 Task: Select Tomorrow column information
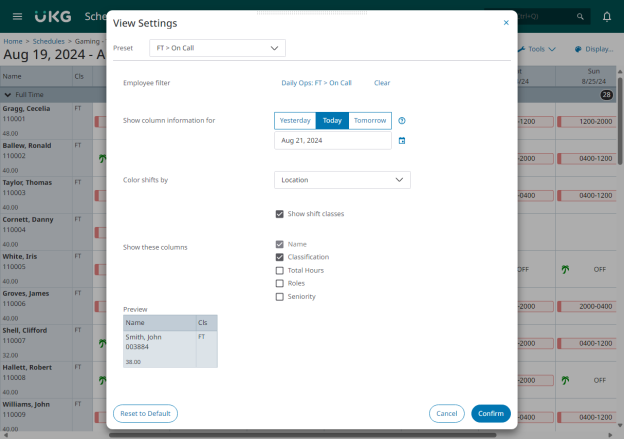point(370,121)
